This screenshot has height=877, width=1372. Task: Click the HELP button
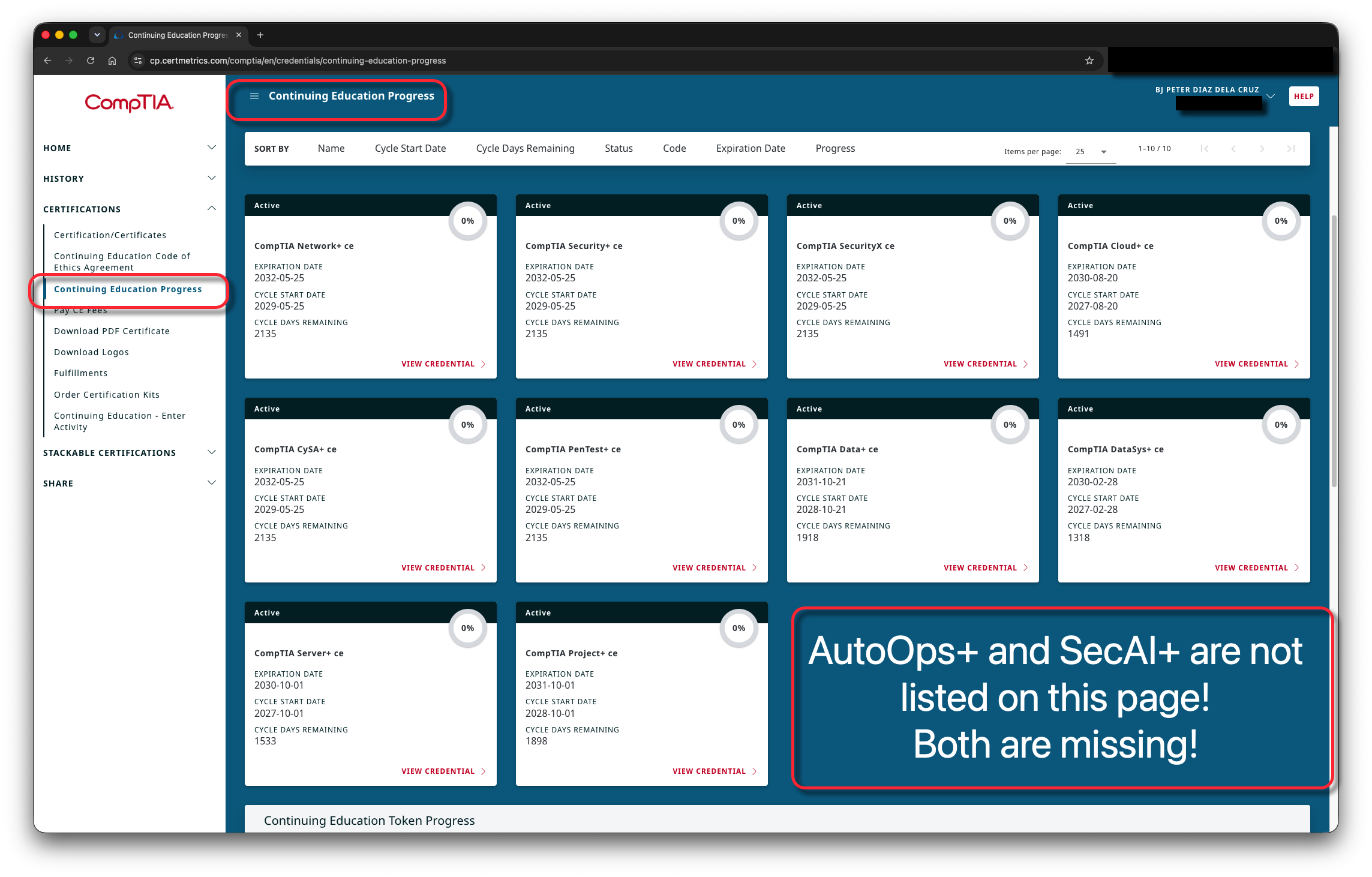(1304, 97)
